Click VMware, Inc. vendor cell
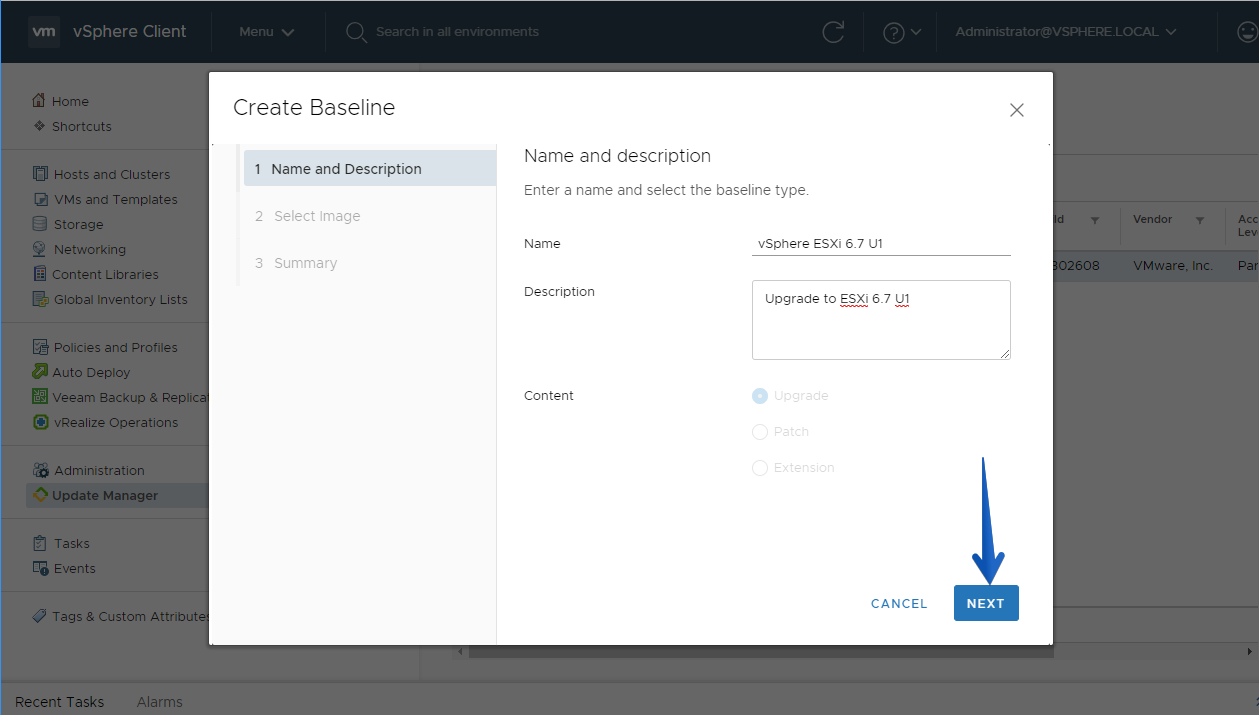1259x715 pixels. coord(1173,266)
